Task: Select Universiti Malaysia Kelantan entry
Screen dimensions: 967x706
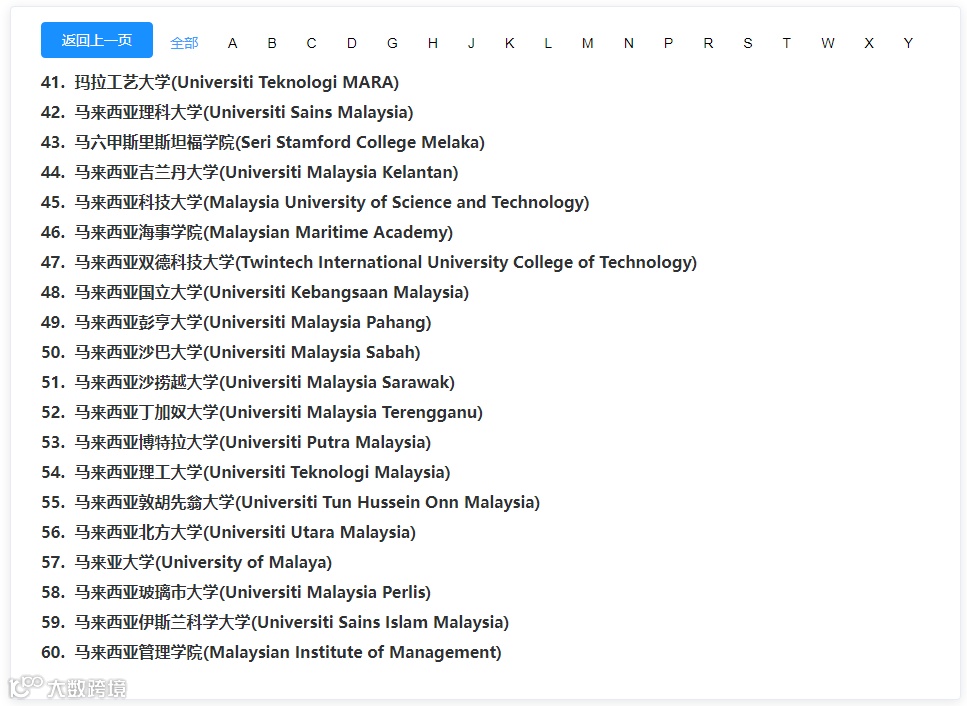Action: (x=250, y=172)
